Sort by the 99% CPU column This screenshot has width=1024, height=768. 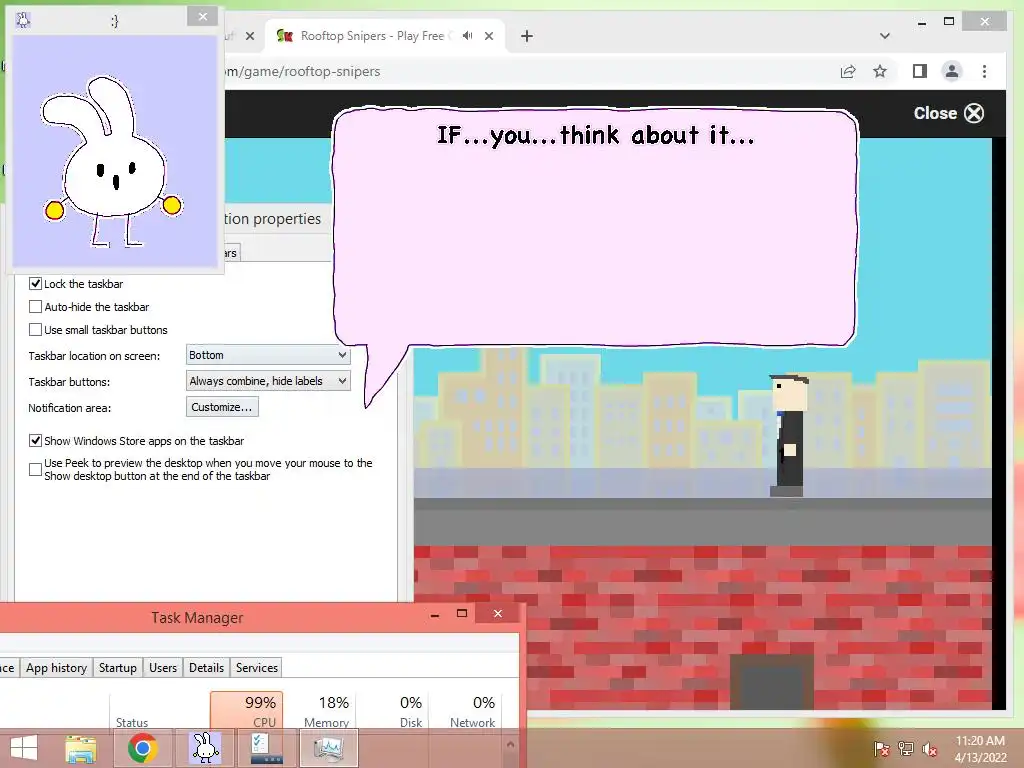click(247, 711)
